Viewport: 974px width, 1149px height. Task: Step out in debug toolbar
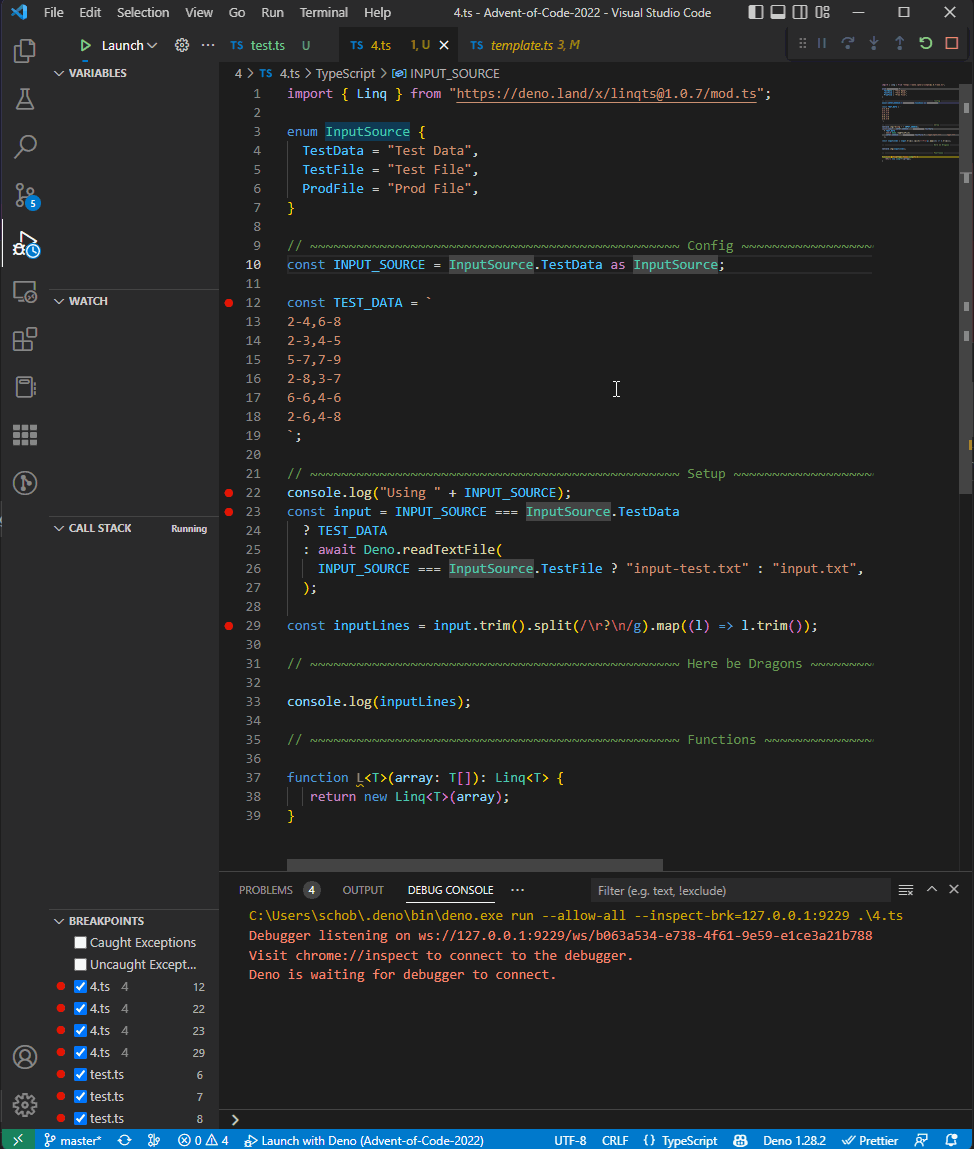[899, 43]
